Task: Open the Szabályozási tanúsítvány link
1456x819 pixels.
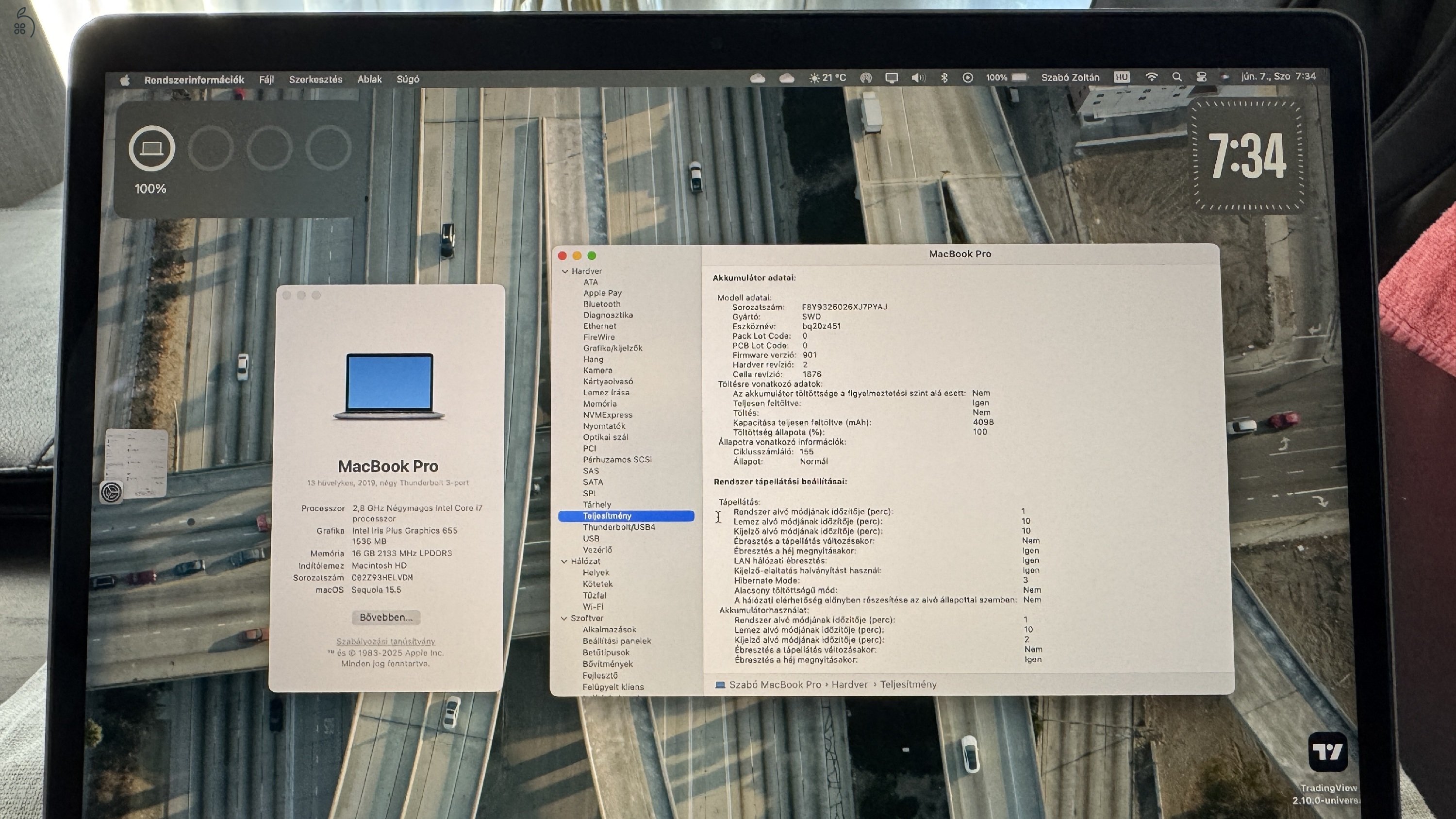Action: coord(385,641)
